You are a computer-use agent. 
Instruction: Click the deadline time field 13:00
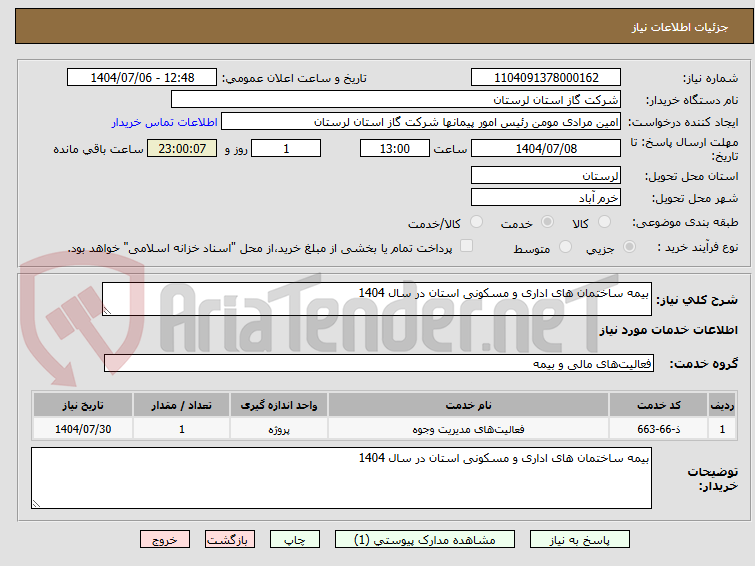(395, 148)
